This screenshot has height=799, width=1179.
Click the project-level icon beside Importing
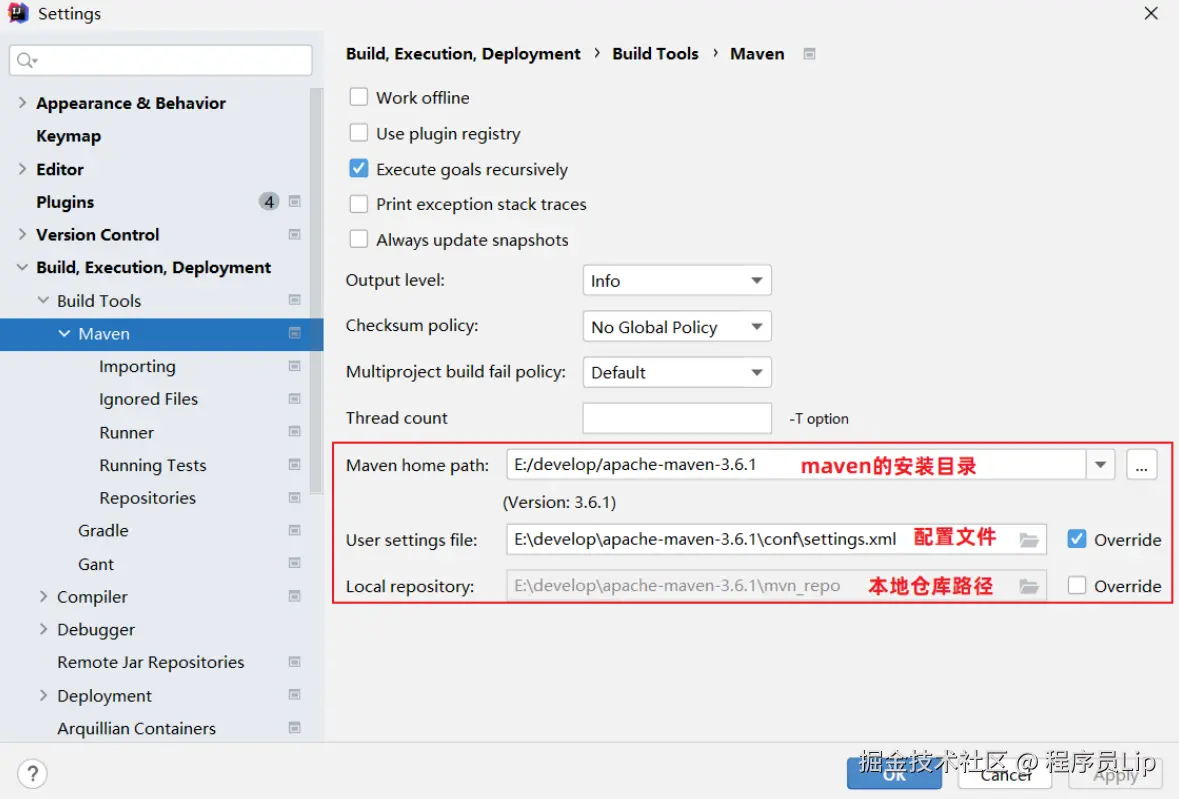point(295,366)
